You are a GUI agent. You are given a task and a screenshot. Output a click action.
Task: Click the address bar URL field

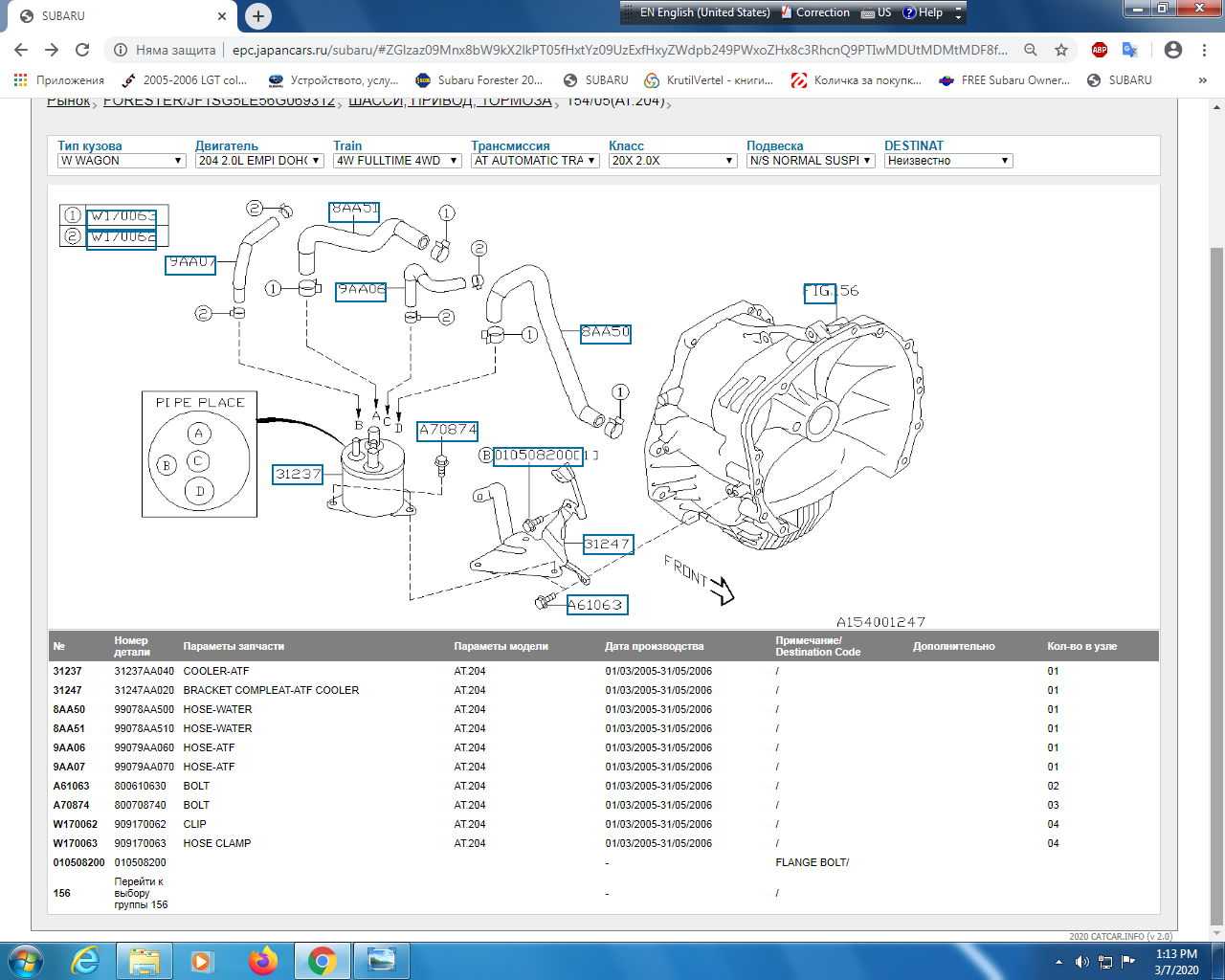click(620, 50)
